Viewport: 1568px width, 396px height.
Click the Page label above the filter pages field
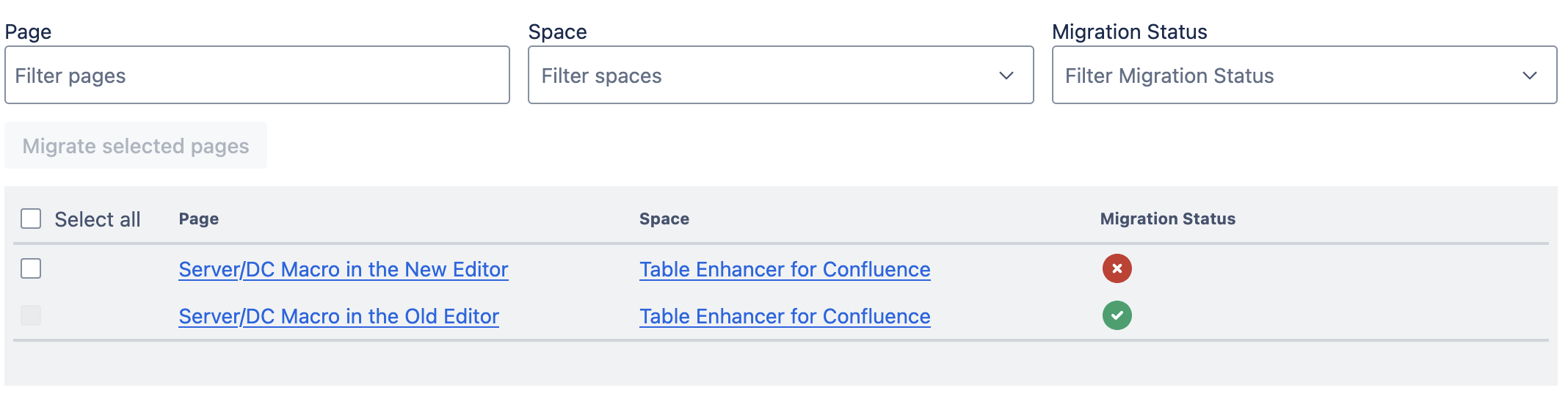click(28, 32)
